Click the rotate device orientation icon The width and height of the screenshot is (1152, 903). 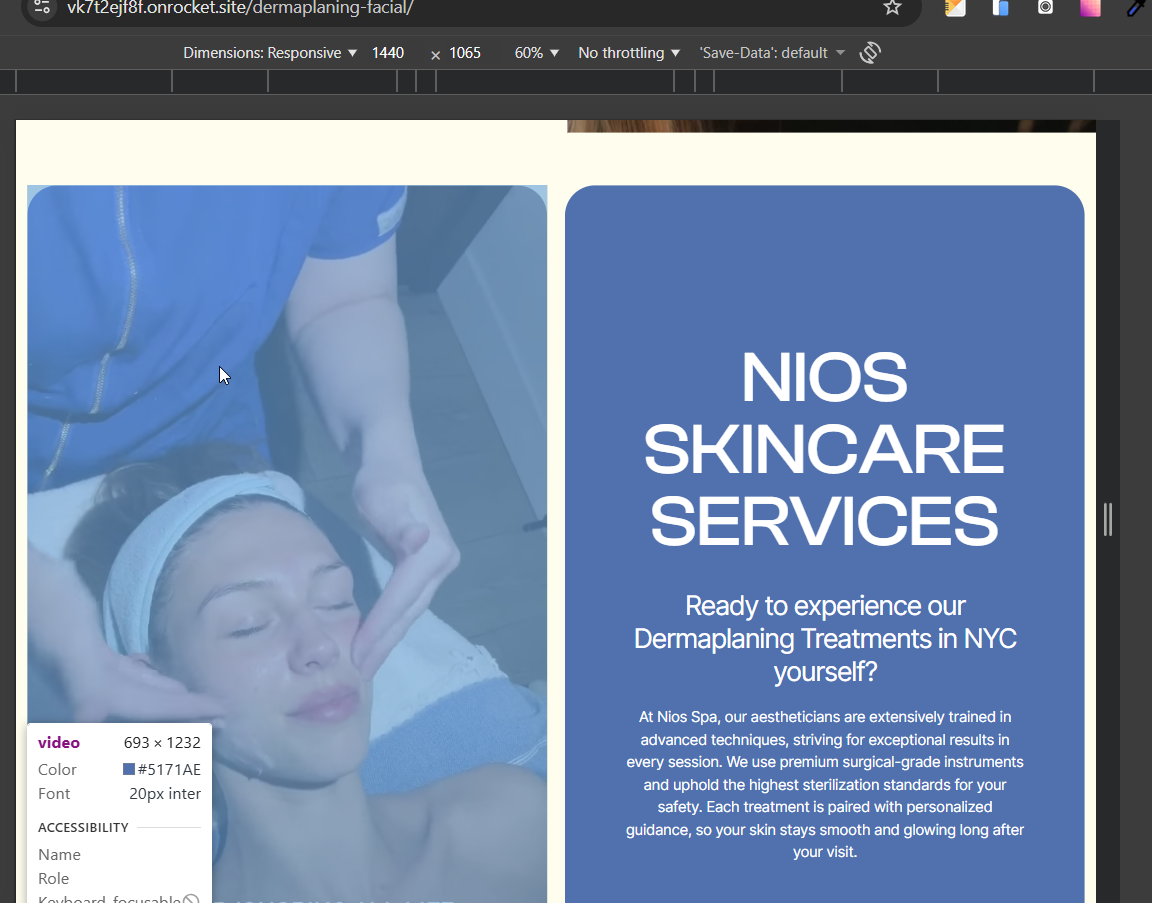coord(870,53)
